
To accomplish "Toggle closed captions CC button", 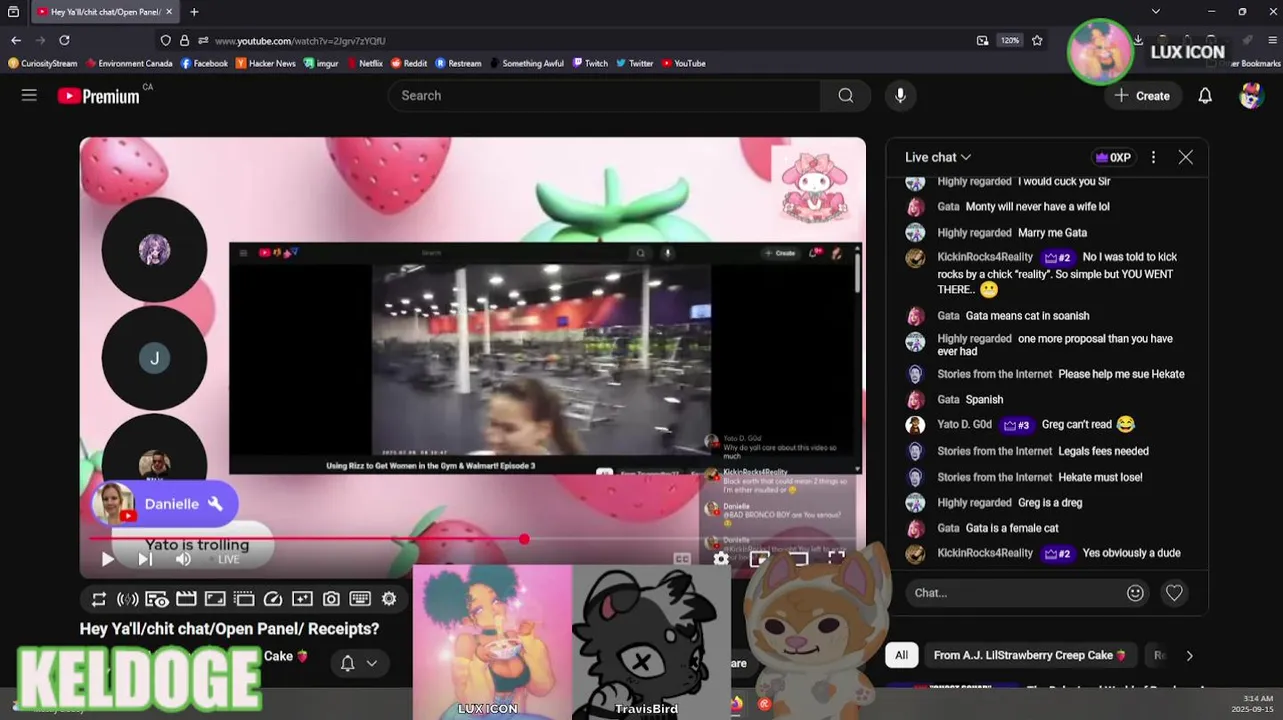I will point(682,559).
